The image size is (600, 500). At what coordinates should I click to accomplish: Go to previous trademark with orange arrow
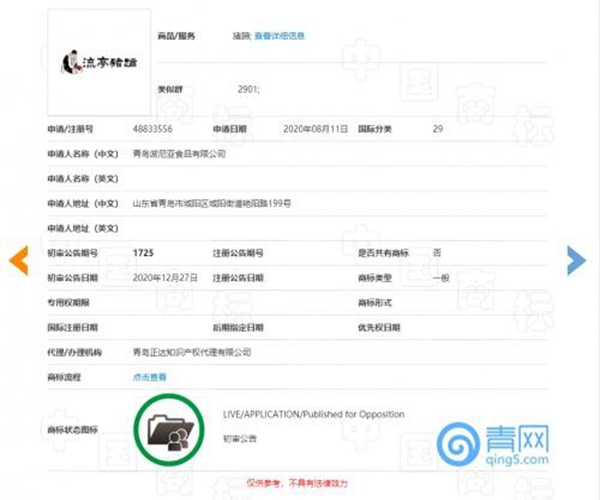(19, 261)
